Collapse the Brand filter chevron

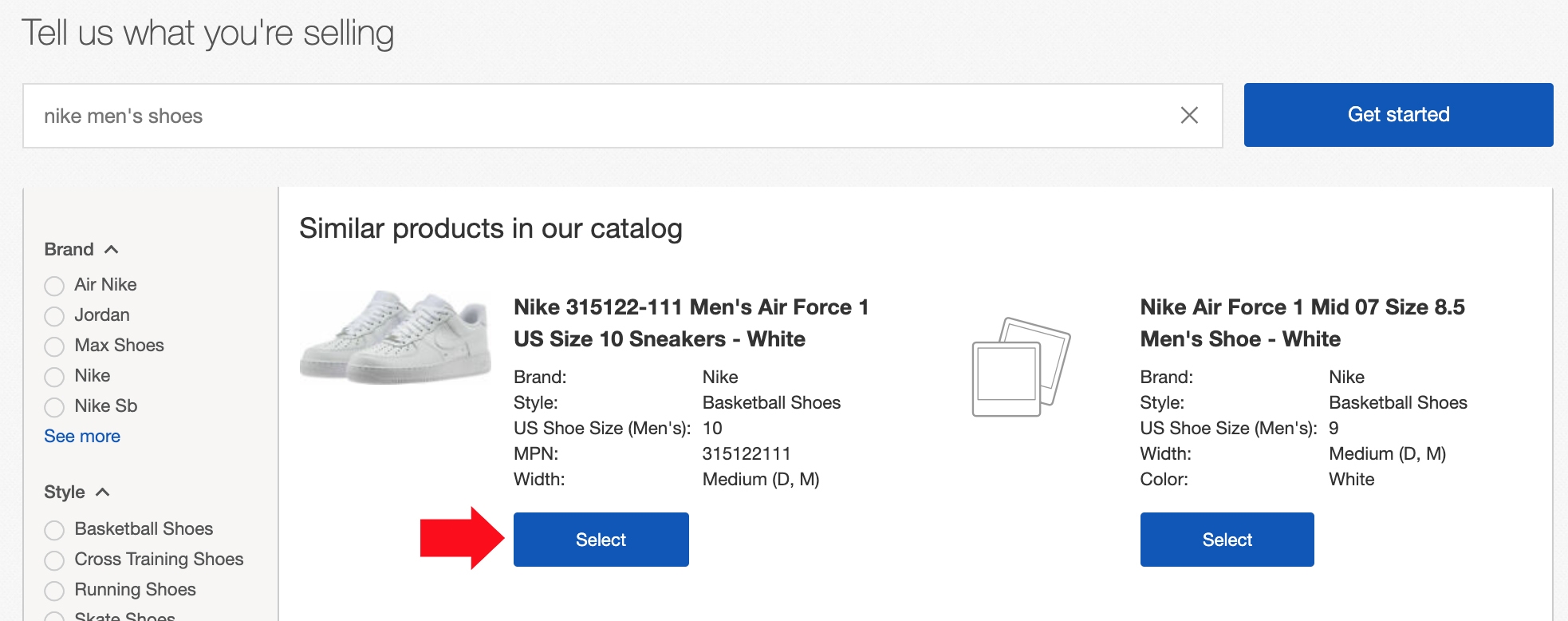click(112, 250)
